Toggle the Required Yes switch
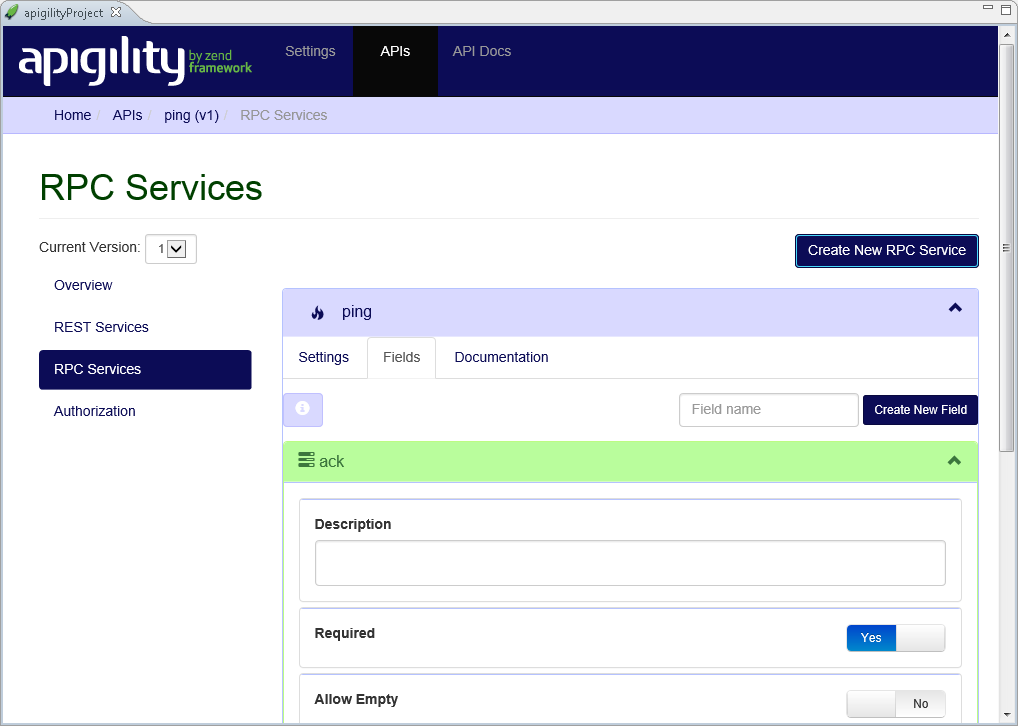This screenshot has width=1018, height=726. pyautogui.click(x=895, y=638)
